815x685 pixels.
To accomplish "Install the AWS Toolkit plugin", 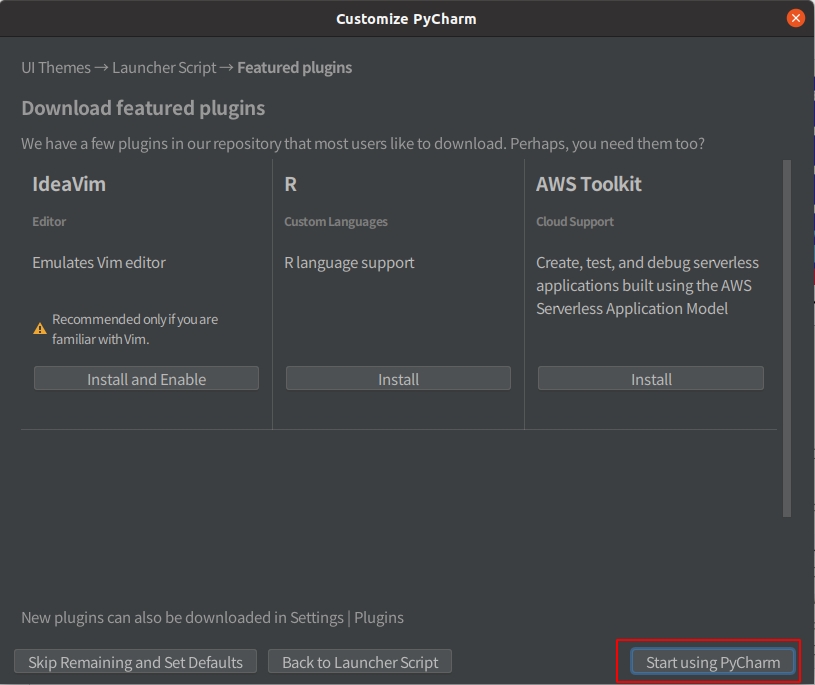I will 651,379.
